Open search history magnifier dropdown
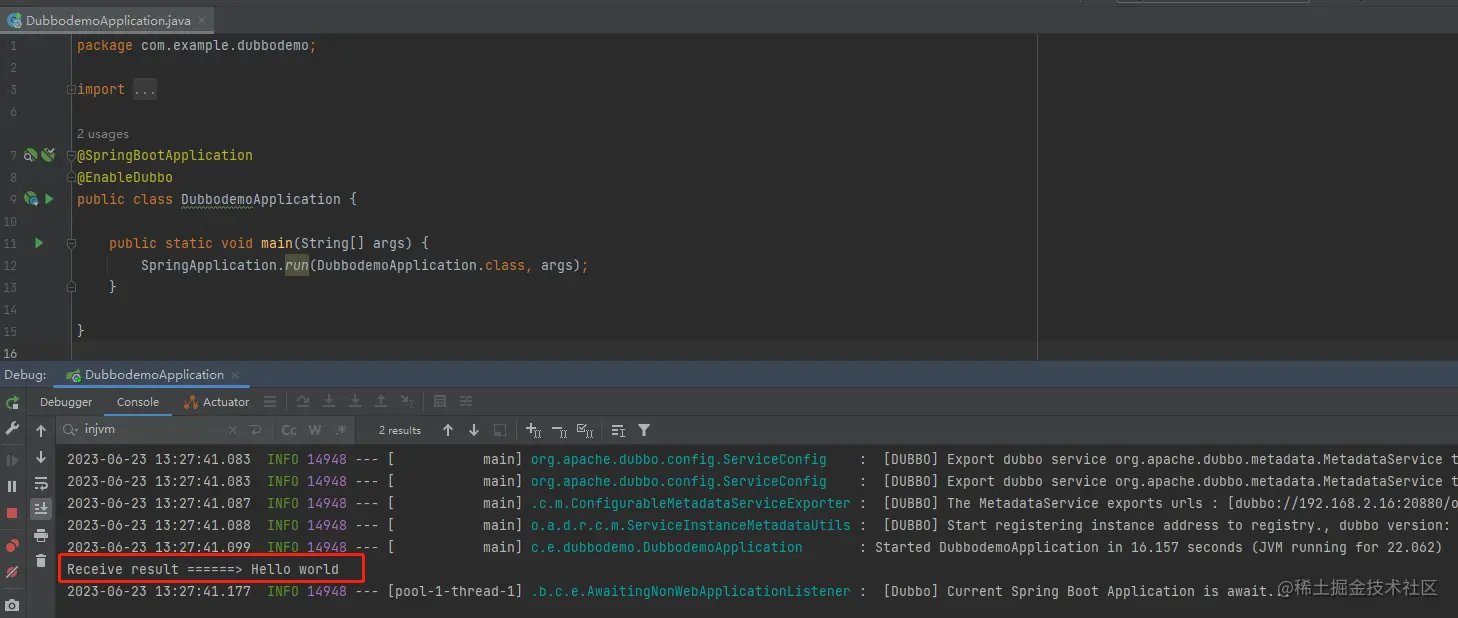 (70, 430)
